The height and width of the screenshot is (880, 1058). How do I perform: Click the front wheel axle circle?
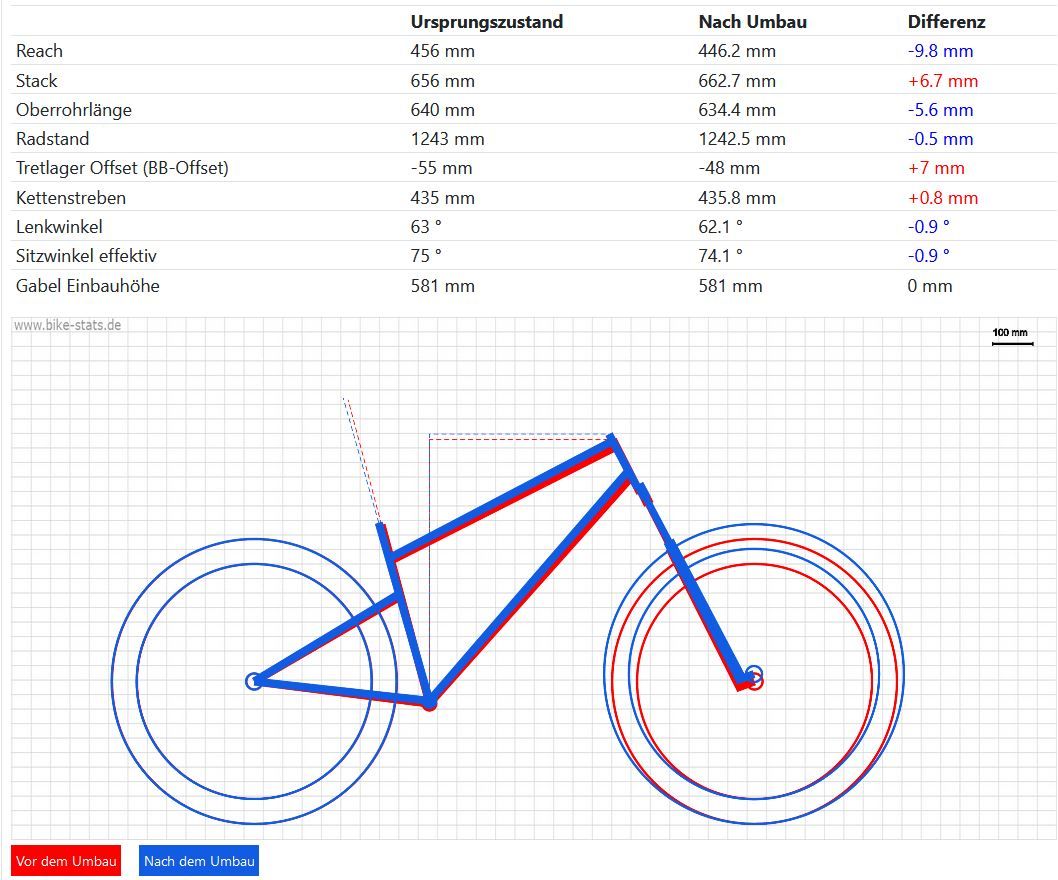[754, 677]
